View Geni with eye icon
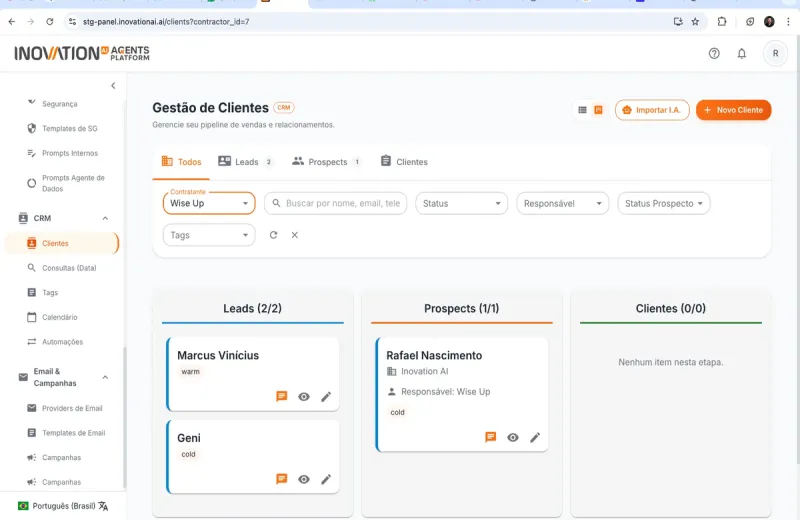 tap(304, 479)
